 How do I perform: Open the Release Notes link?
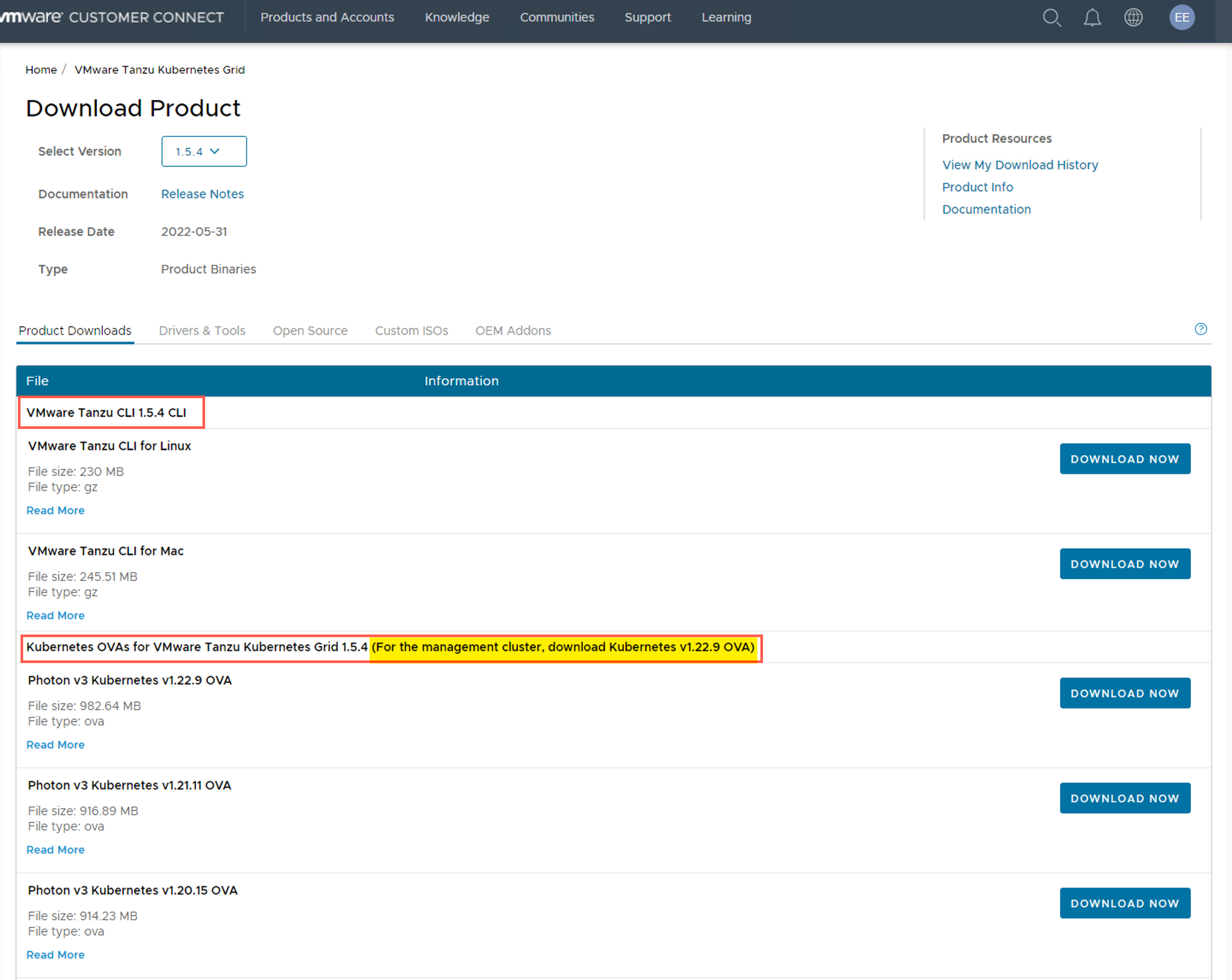pos(202,194)
